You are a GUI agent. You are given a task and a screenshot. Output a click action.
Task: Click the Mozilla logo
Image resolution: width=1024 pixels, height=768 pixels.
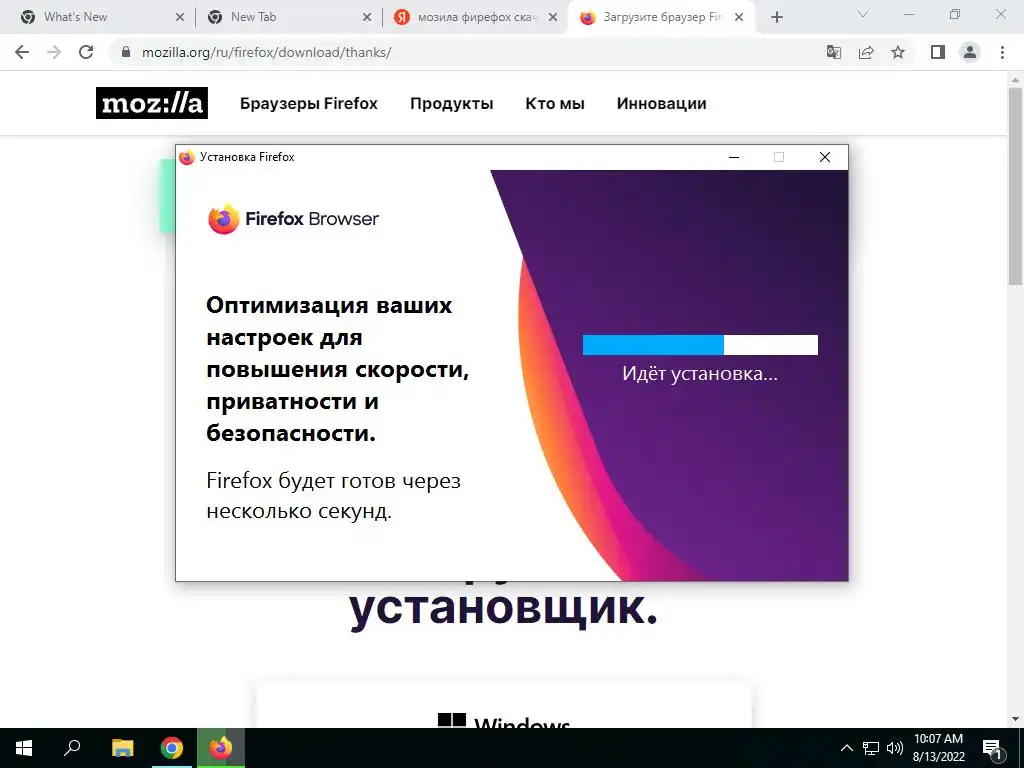pos(152,103)
